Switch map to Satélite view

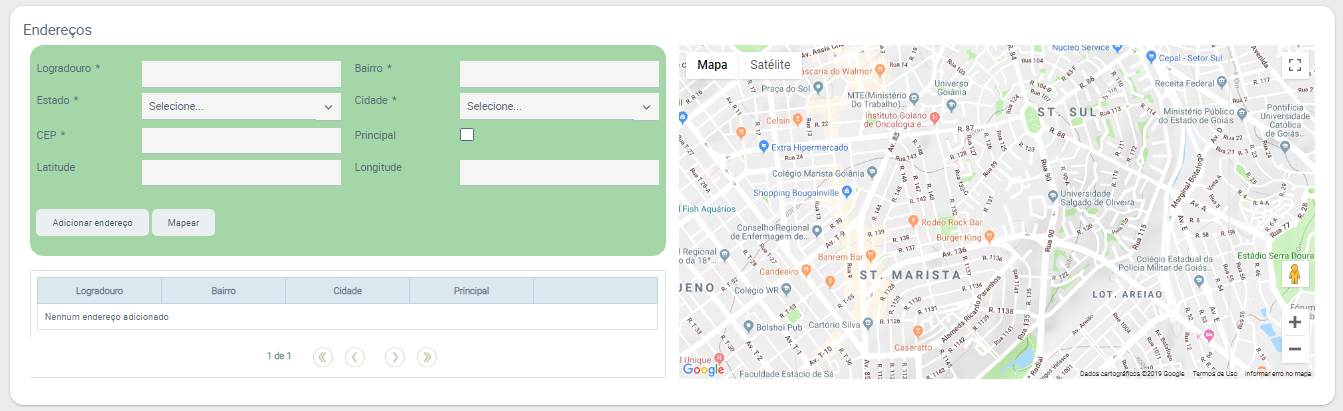(770, 65)
